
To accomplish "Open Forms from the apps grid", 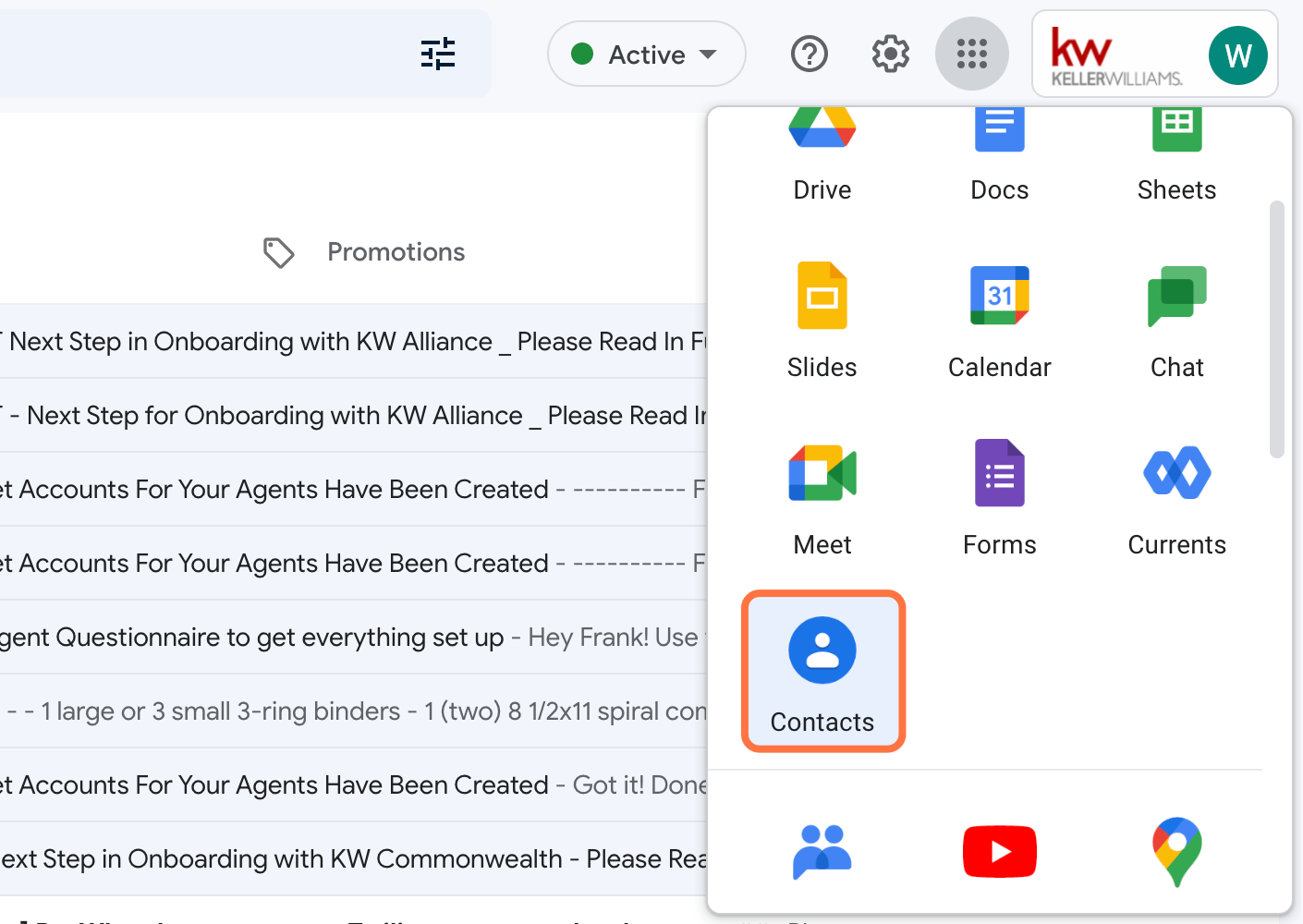I will tap(999, 497).
